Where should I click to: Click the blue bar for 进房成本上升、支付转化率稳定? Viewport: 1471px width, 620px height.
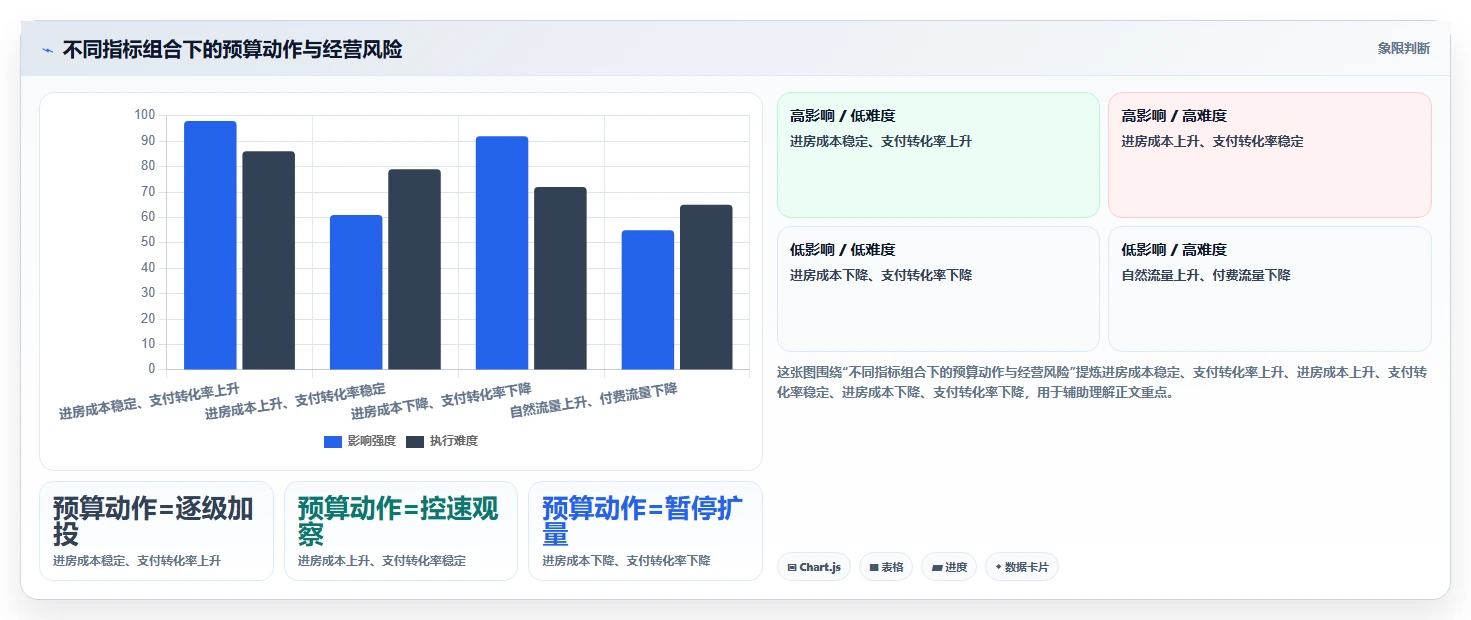click(x=356, y=292)
